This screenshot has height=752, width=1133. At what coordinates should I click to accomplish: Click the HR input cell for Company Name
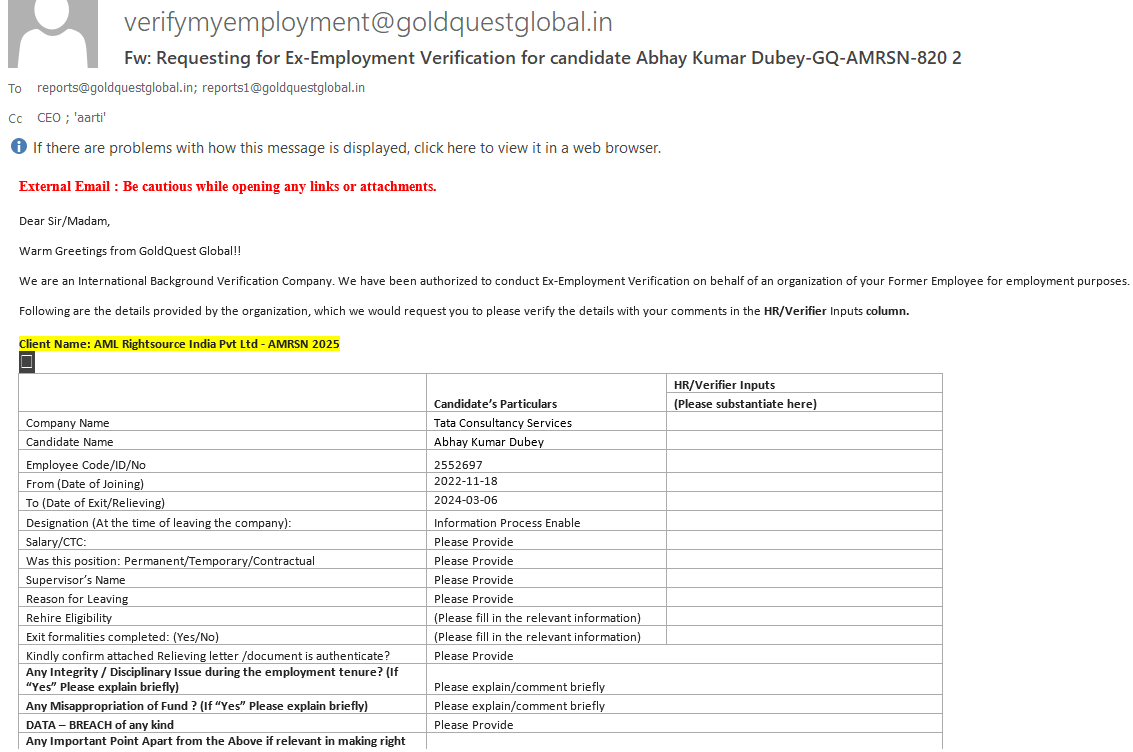804,422
